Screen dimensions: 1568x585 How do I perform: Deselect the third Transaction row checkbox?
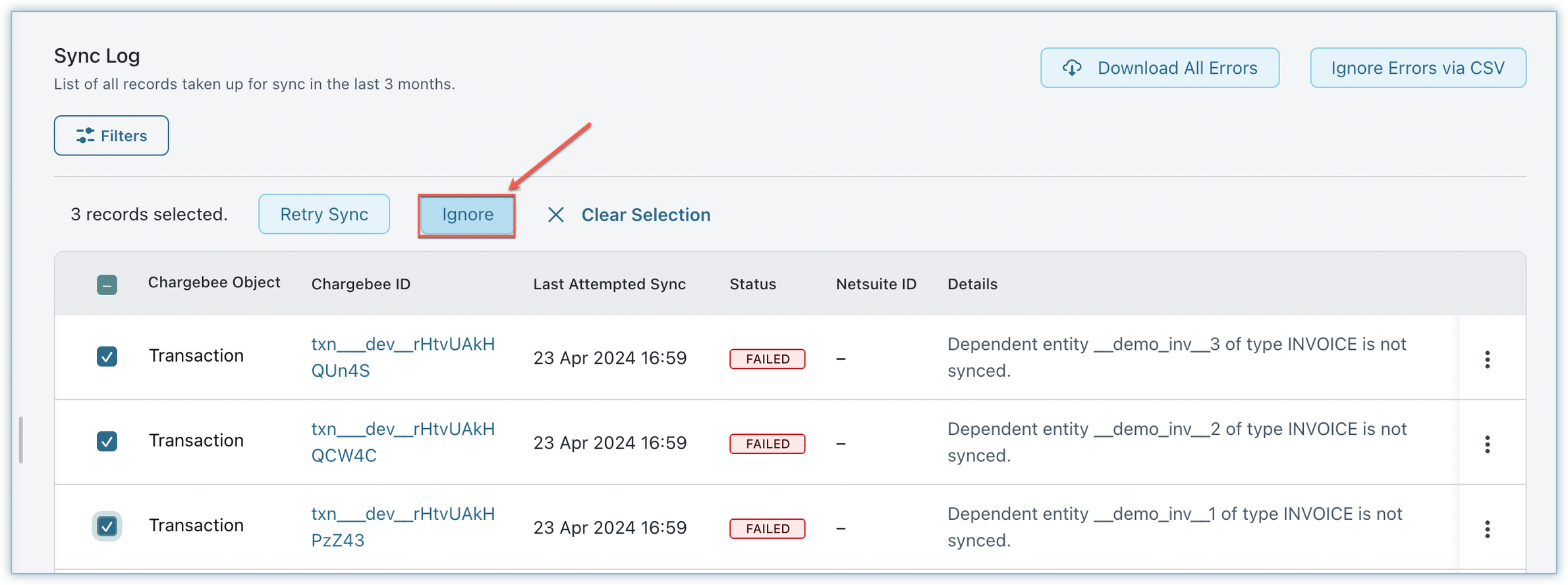pos(107,526)
